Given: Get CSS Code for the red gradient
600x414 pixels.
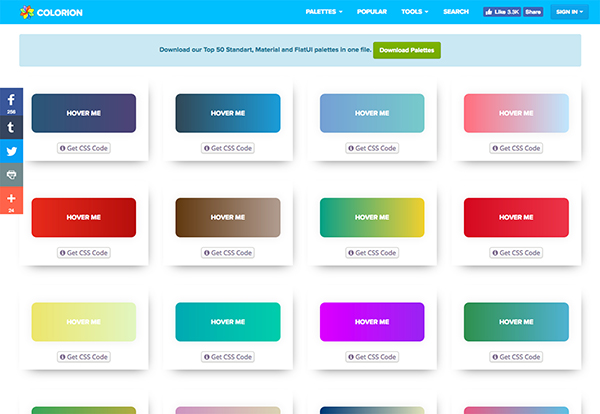Looking at the screenshot, I should [84, 253].
